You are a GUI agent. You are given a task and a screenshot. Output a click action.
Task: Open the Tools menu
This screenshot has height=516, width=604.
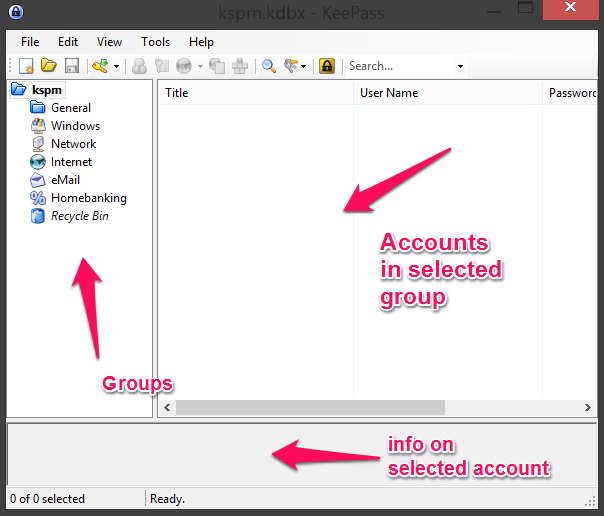[x=155, y=42]
